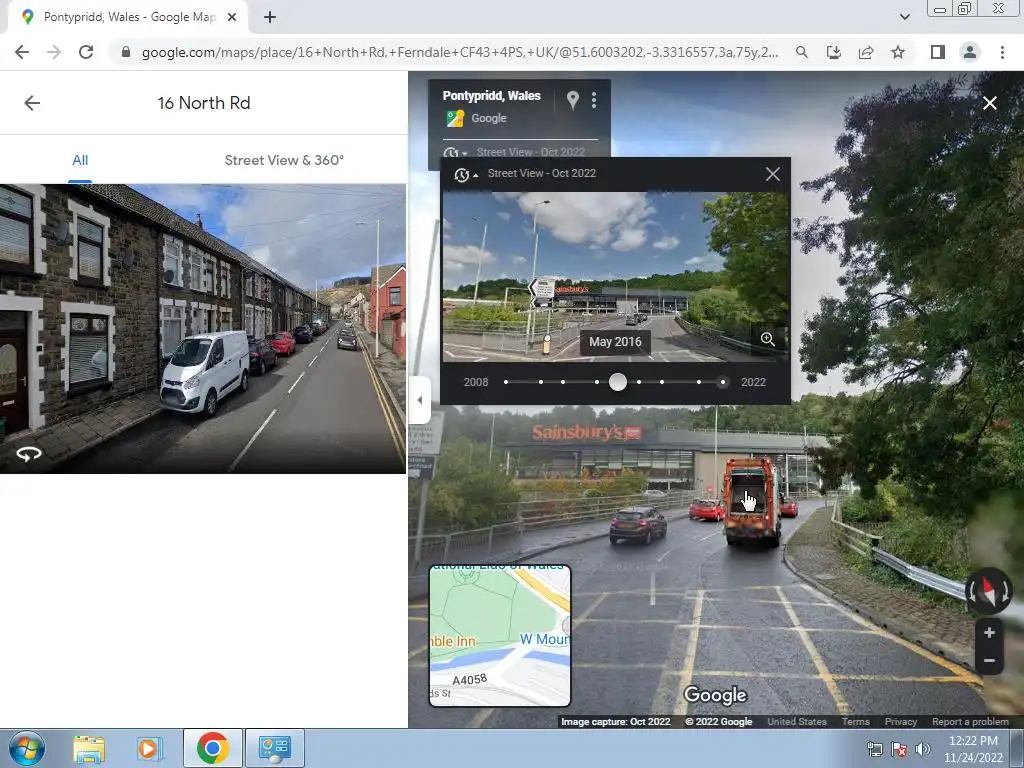This screenshot has width=1024, height=768.
Task: Click the address bar URL
Action: [459, 52]
